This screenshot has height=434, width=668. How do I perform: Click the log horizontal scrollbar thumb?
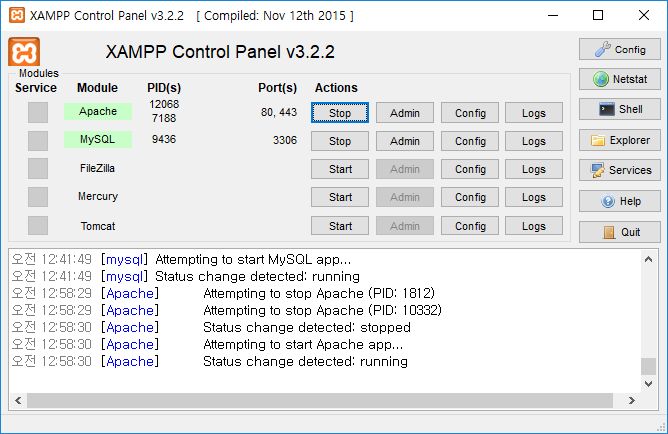(320, 400)
